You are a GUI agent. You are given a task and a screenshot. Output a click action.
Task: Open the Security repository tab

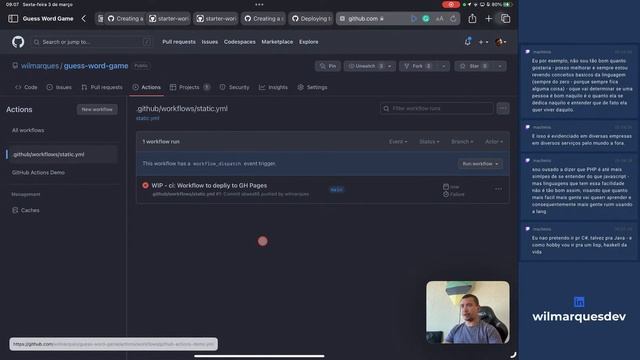pyautogui.click(x=234, y=87)
